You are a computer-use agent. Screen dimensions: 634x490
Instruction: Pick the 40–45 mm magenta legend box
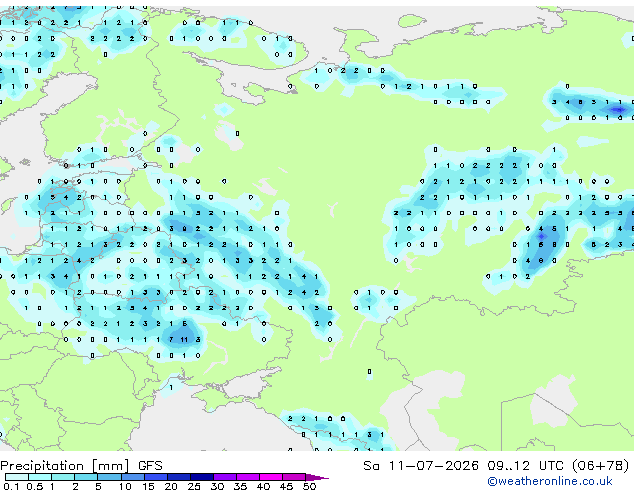click(271, 477)
